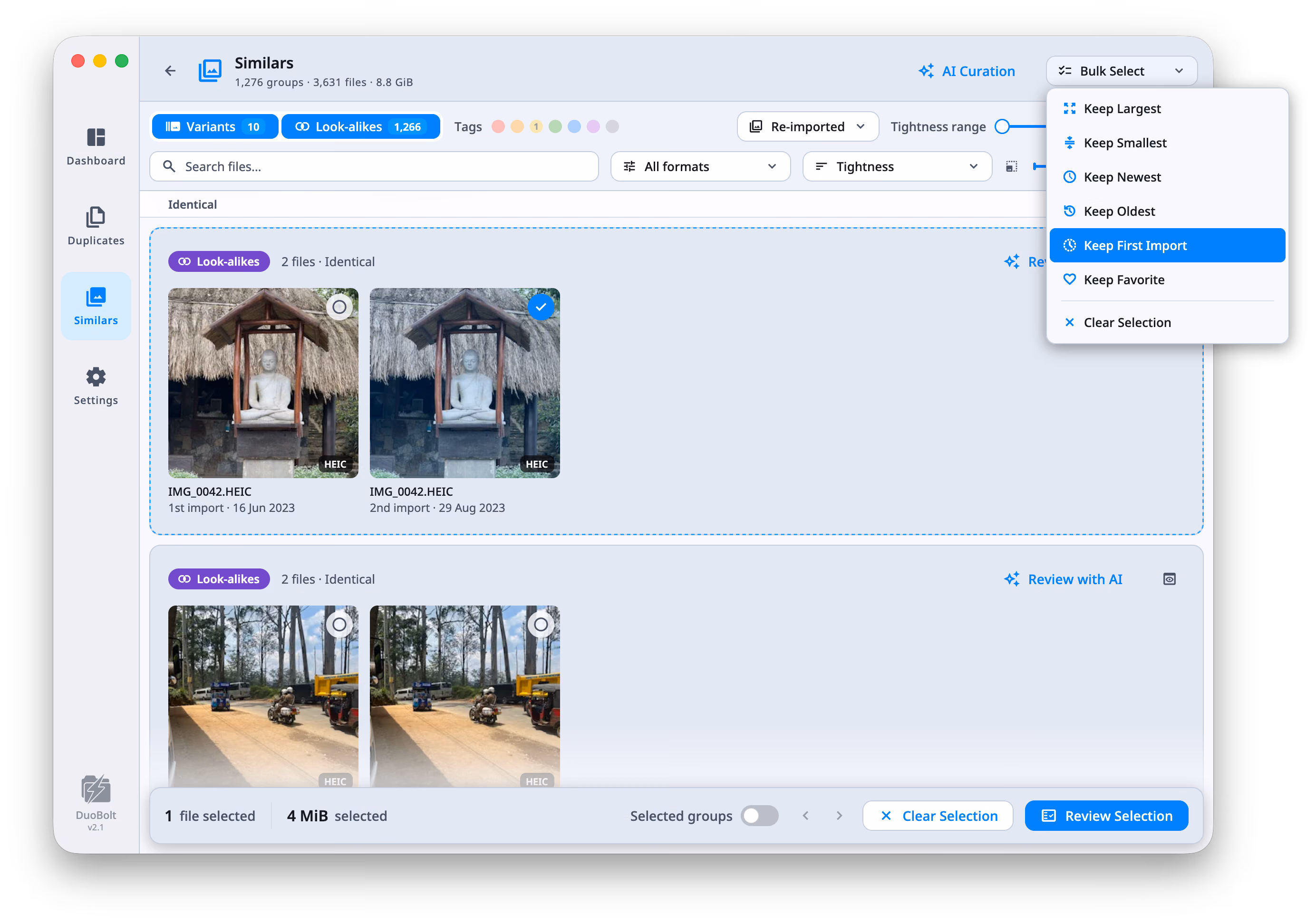Click the Look-alikes badge on the statue group

tap(219, 262)
